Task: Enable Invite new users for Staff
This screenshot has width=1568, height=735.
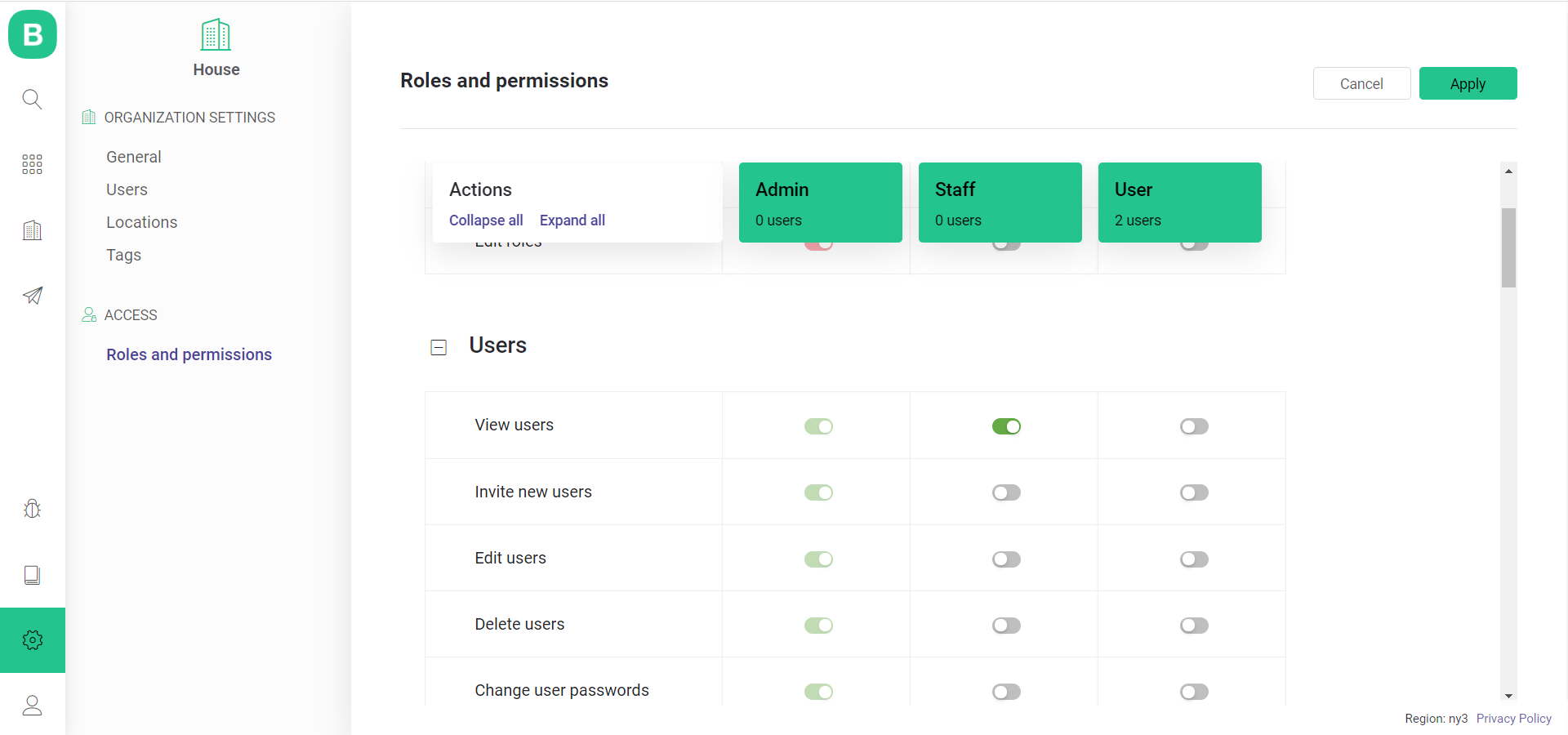Action: [1006, 492]
